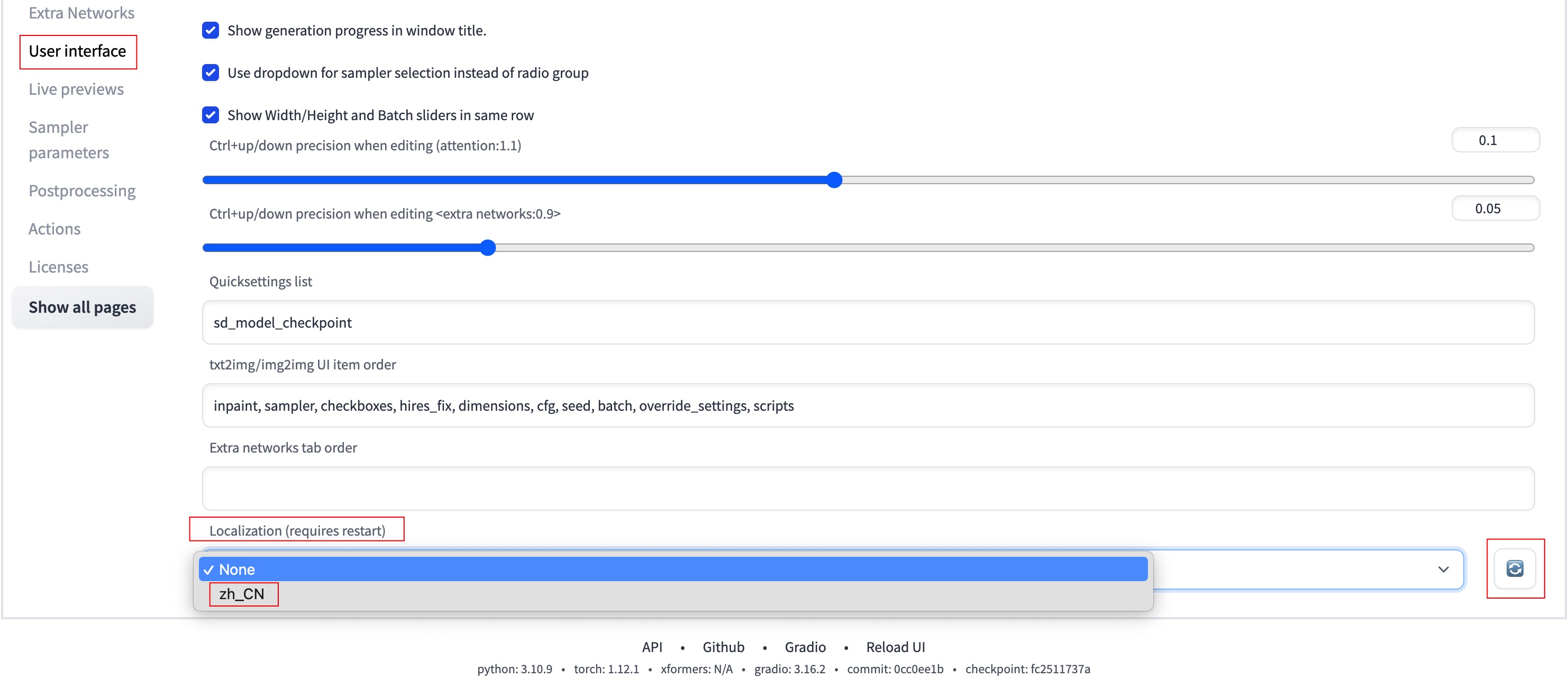Click the localization dropdown chevron arrow
The width and height of the screenshot is (1568, 687).
(x=1443, y=569)
